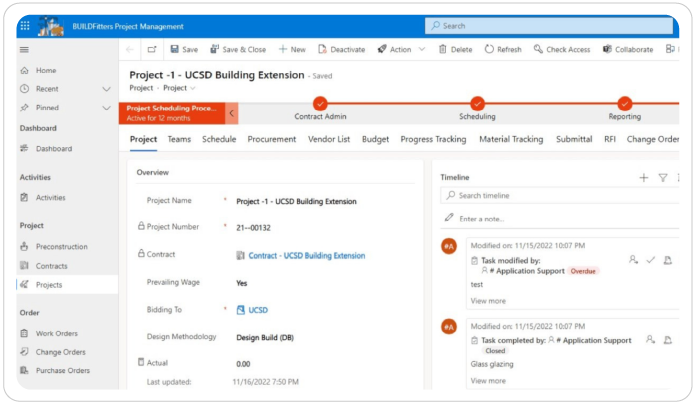
Task: Open Preconstruction in the sidebar
Action: click(x=61, y=246)
